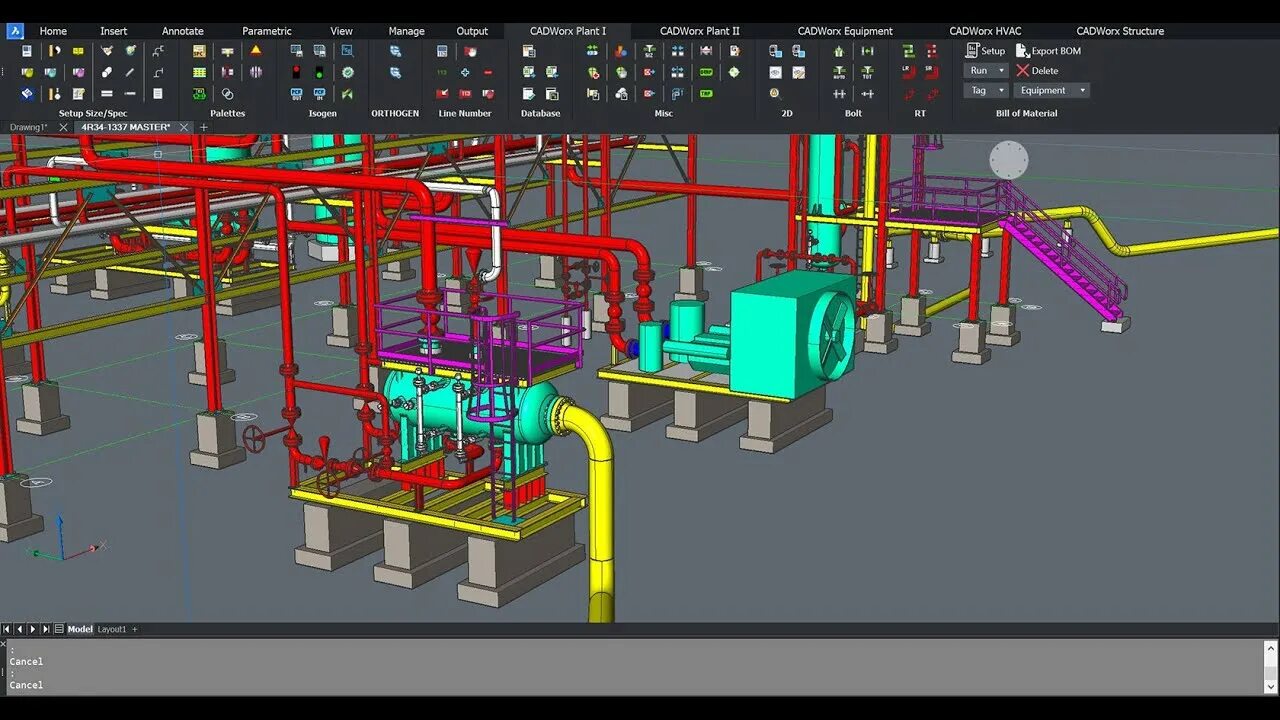Open the application menu logo button
This screenshot has width=1280, height=720.
click(x=15, y=31)
